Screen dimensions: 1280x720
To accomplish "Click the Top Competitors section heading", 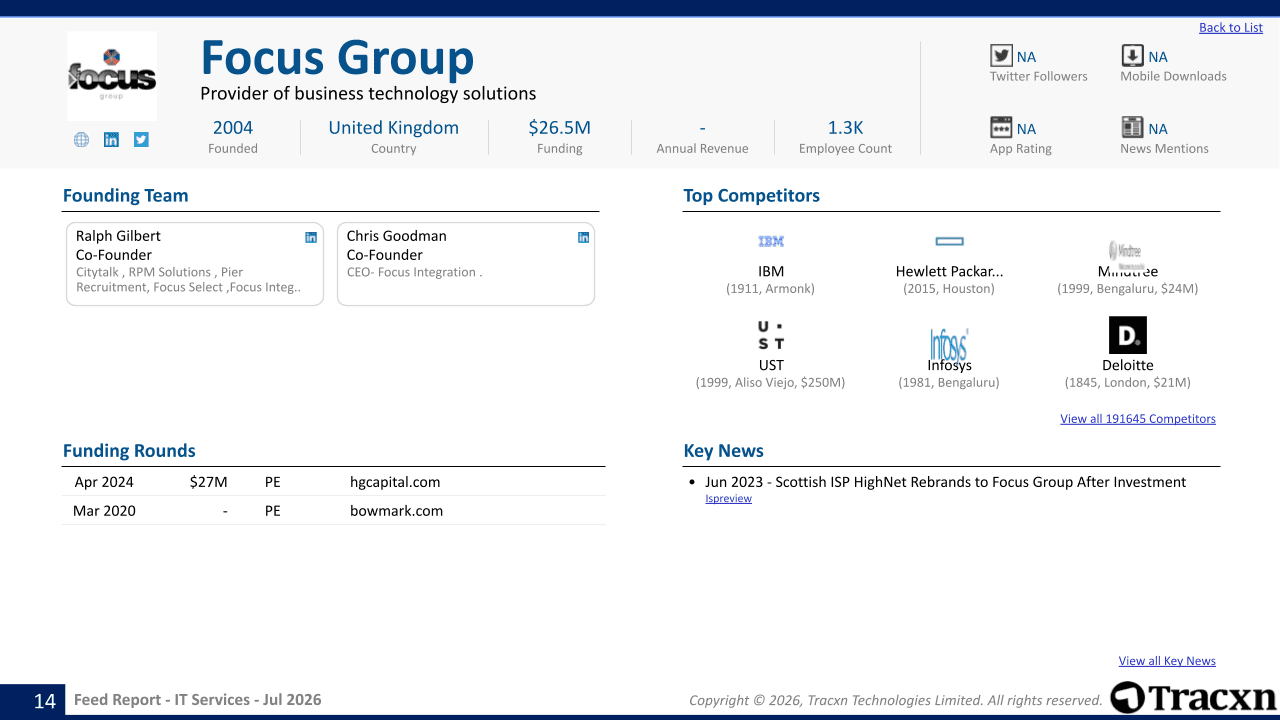I will (752, 196).
